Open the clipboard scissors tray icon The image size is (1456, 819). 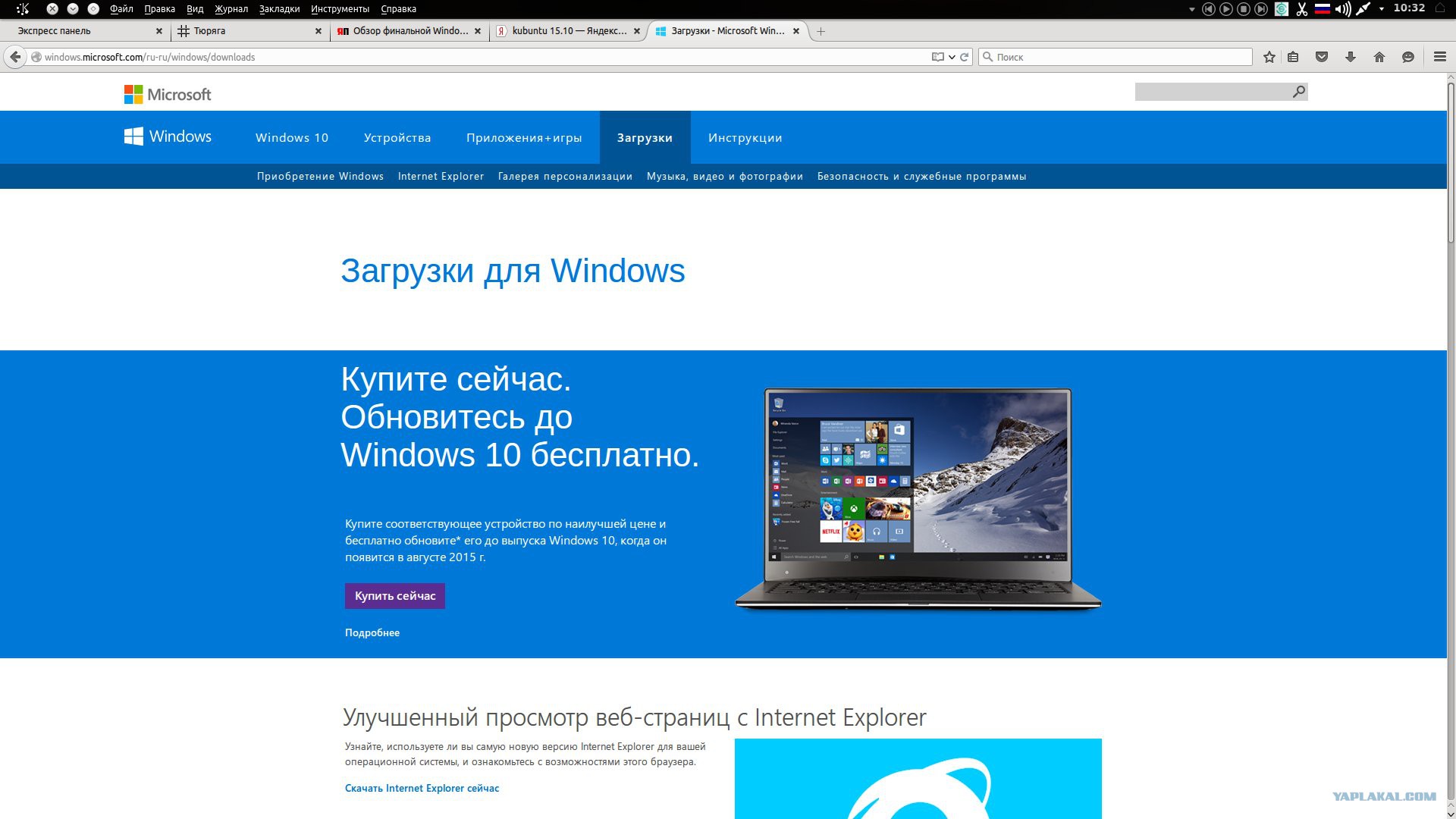(x=1302, y=9)
